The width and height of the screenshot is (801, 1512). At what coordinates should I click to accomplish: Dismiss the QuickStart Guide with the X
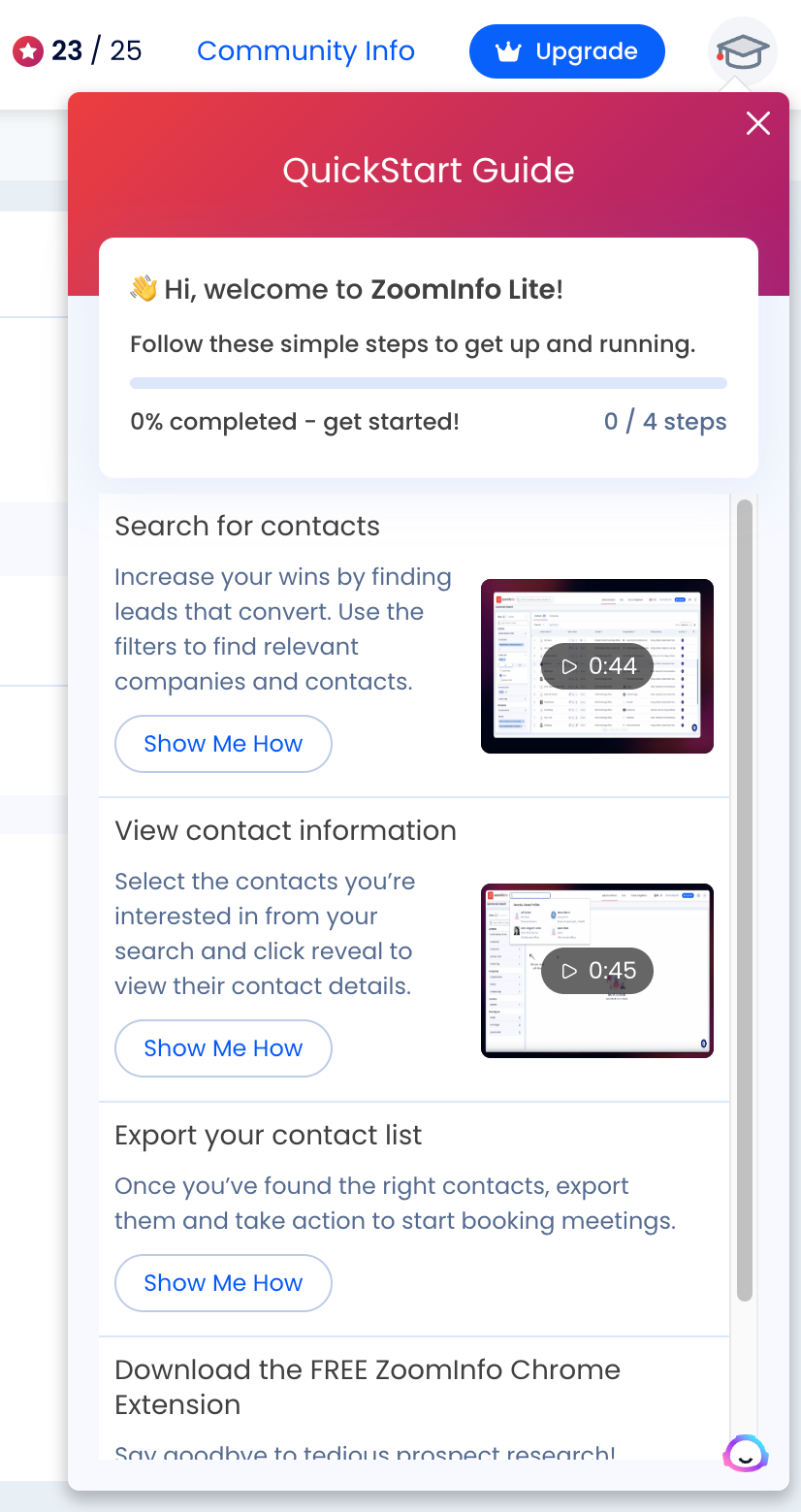[757, 123]
